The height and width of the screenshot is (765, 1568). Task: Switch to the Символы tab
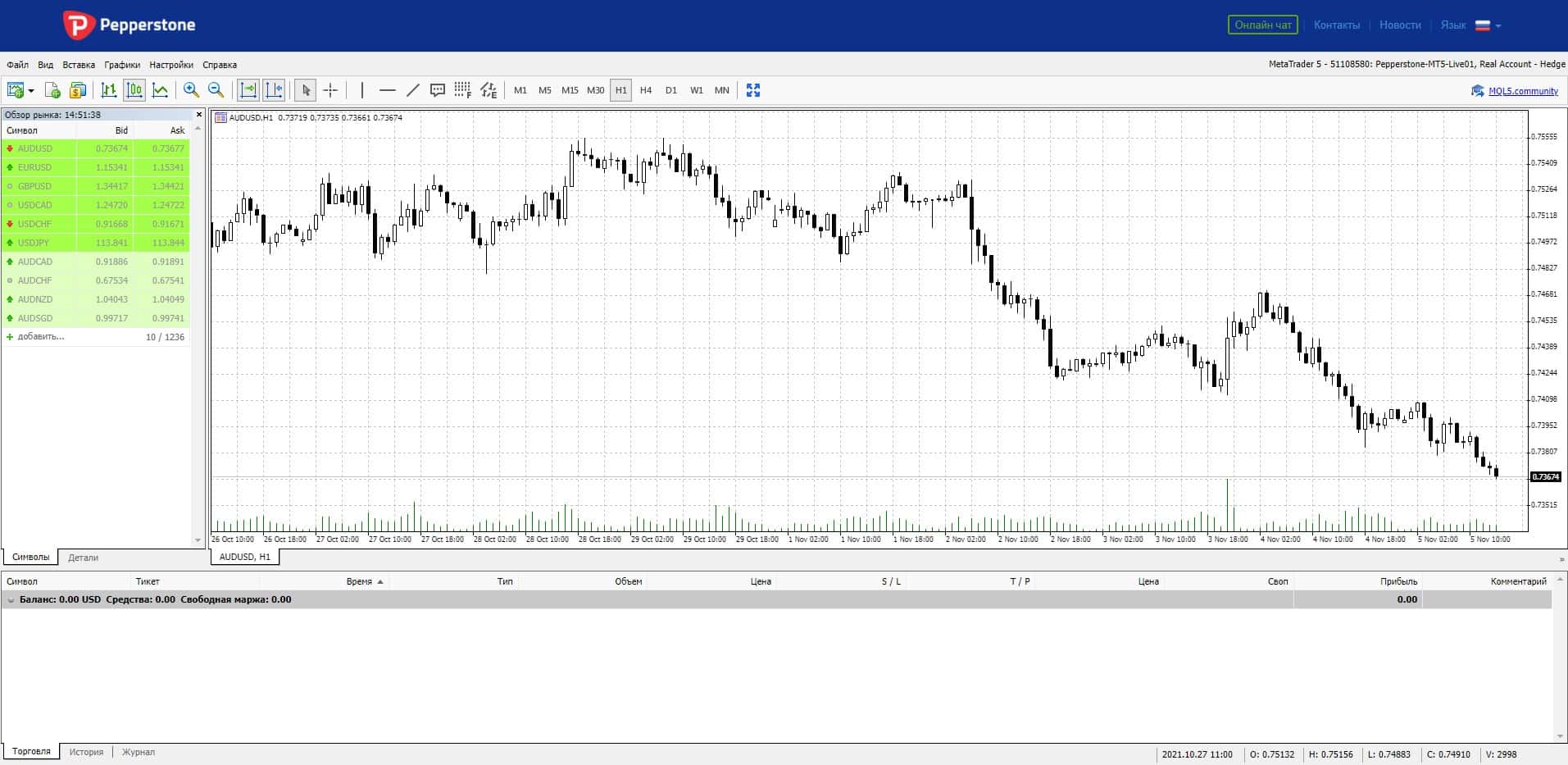pos(30,557)
